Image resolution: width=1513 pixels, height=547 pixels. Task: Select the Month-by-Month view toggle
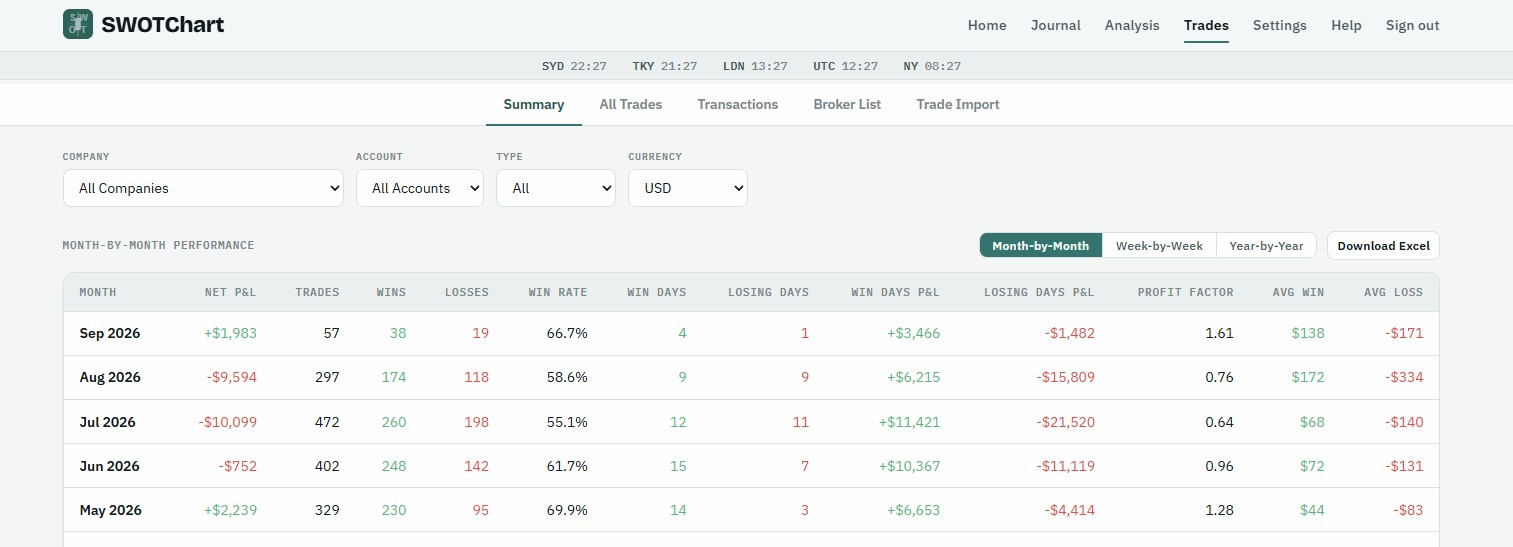pos(1041,245)
